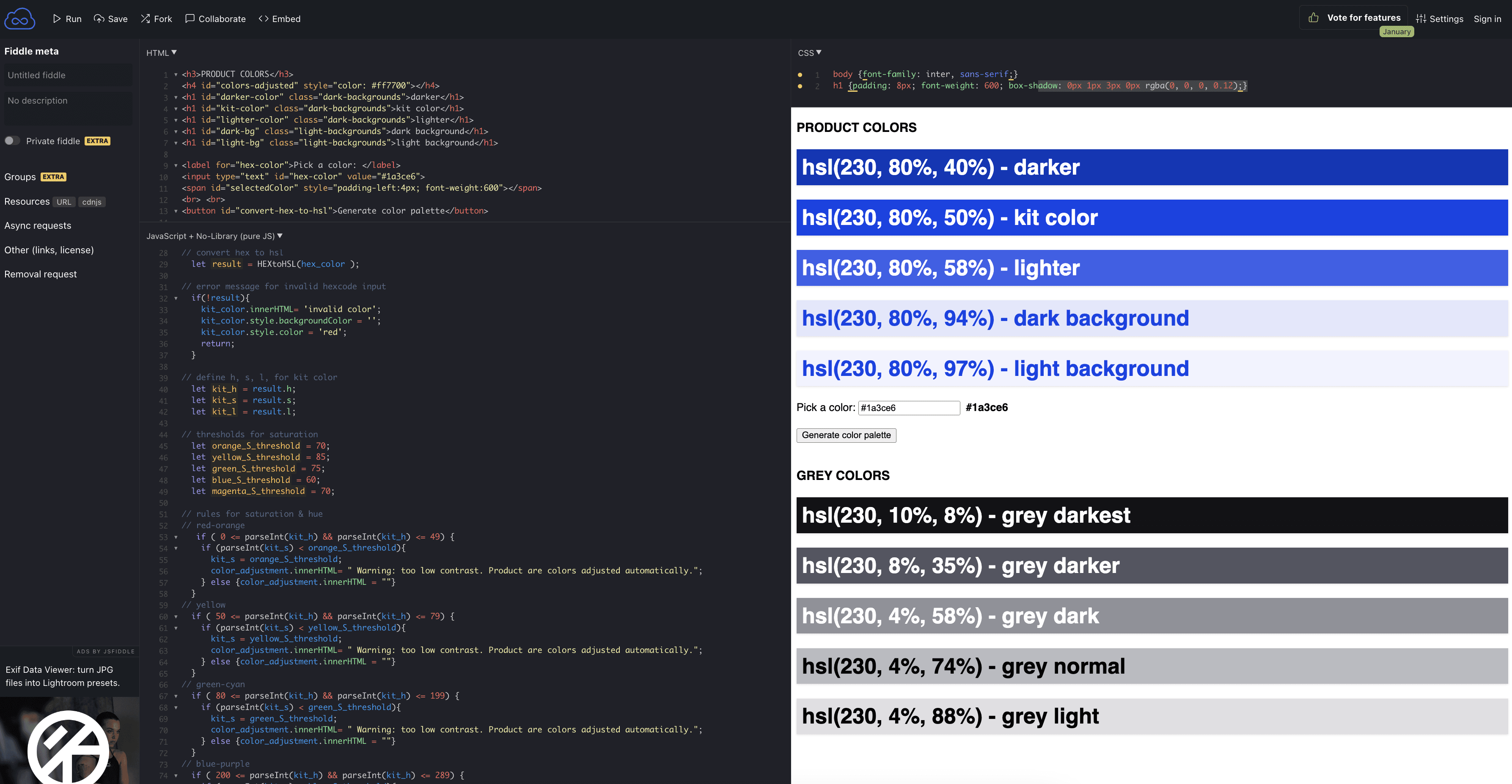
Task: Click the Fork icon
Action: coord(145,19)
